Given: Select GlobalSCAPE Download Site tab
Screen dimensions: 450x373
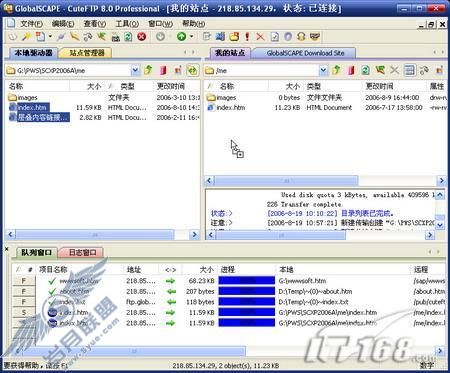Looking at the screenshot, I should [x=305, y=53].
